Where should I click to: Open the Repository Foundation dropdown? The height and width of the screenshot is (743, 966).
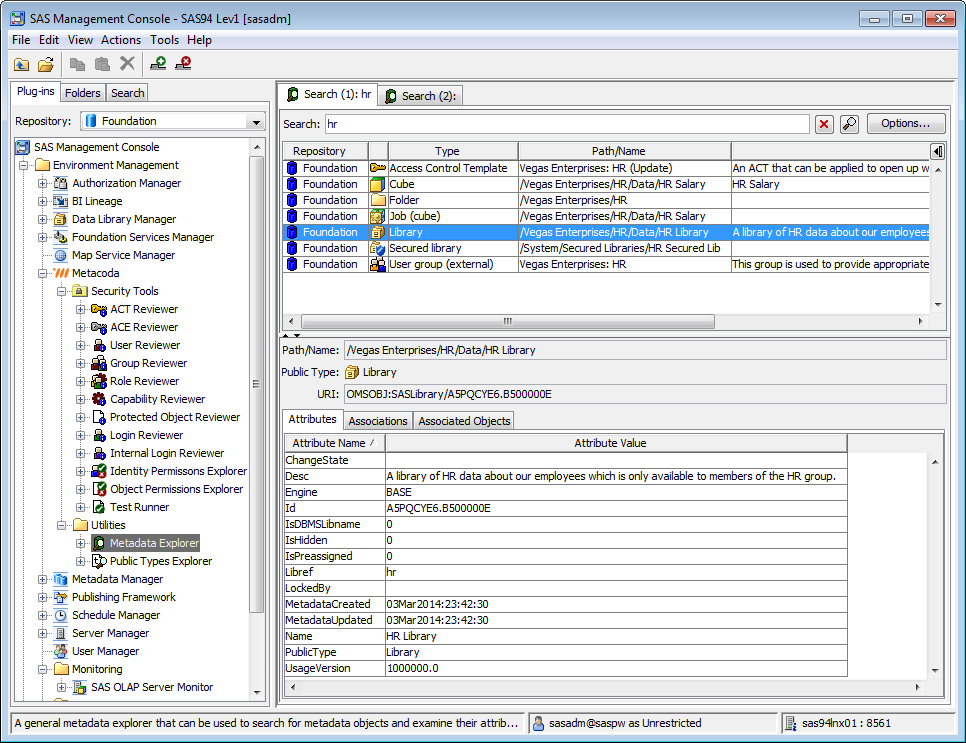(256, 121)
